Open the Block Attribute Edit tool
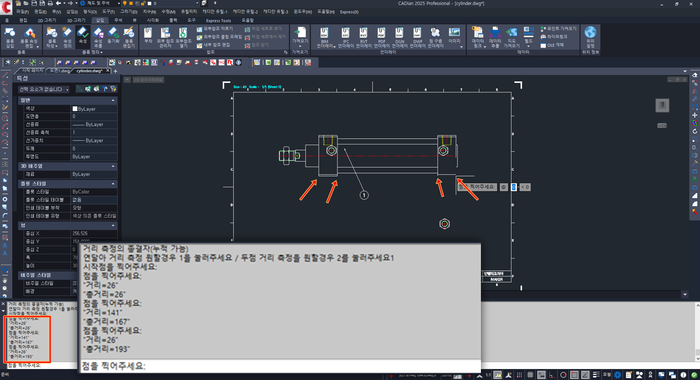The width and height of the screenshot is (700, 380). coord(29,38)
